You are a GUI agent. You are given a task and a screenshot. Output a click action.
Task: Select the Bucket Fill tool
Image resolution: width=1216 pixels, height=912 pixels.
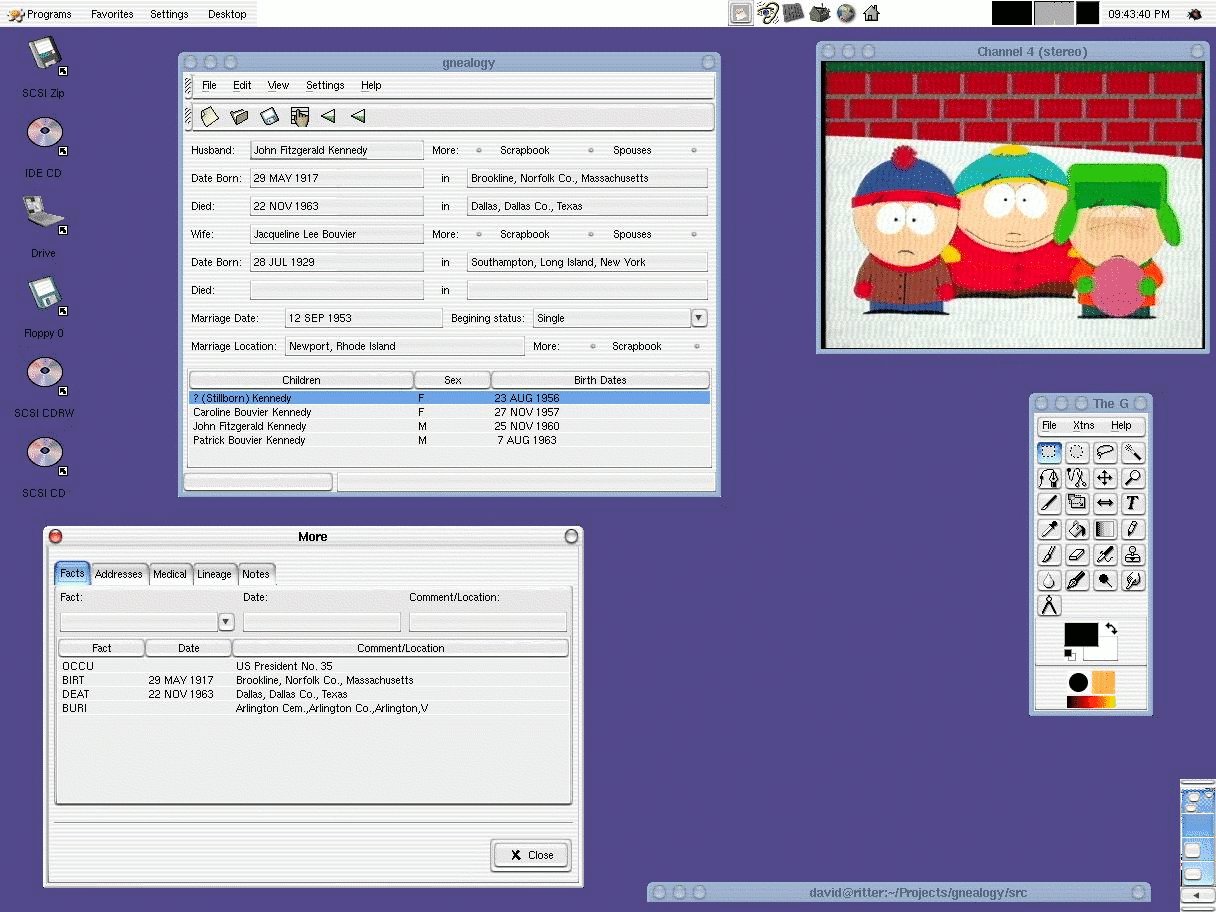[1077, 529]
